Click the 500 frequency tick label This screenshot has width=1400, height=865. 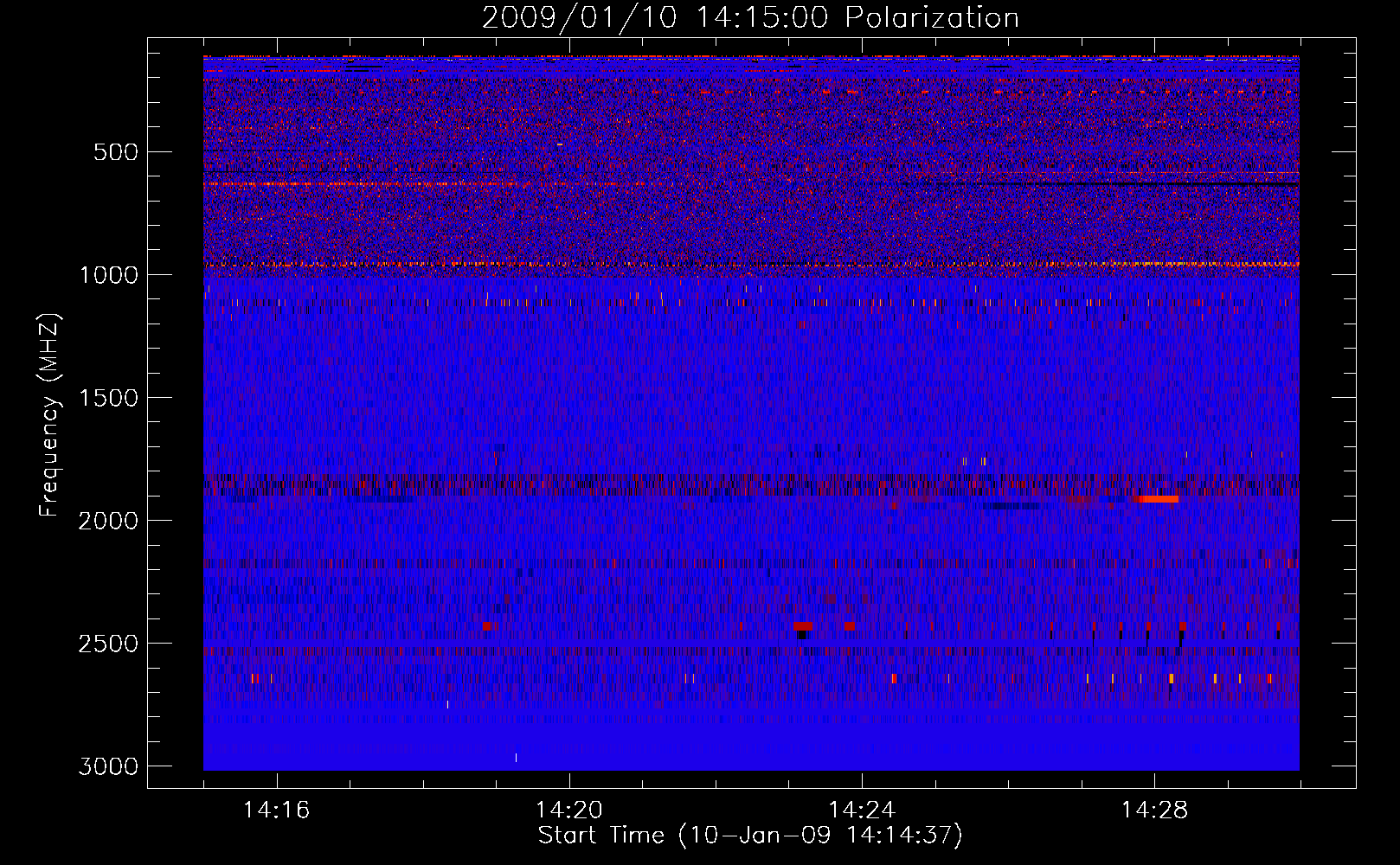tap(115, 152)
